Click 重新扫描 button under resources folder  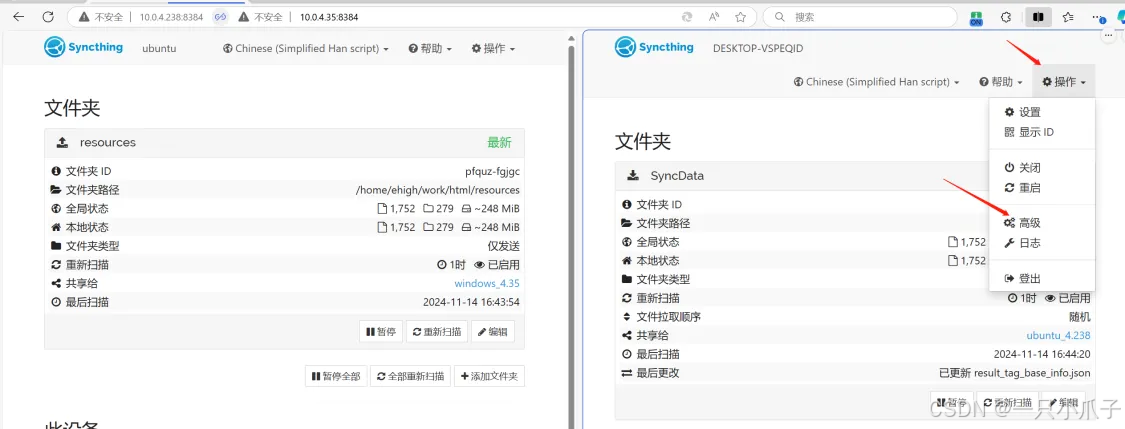[437, 331]
